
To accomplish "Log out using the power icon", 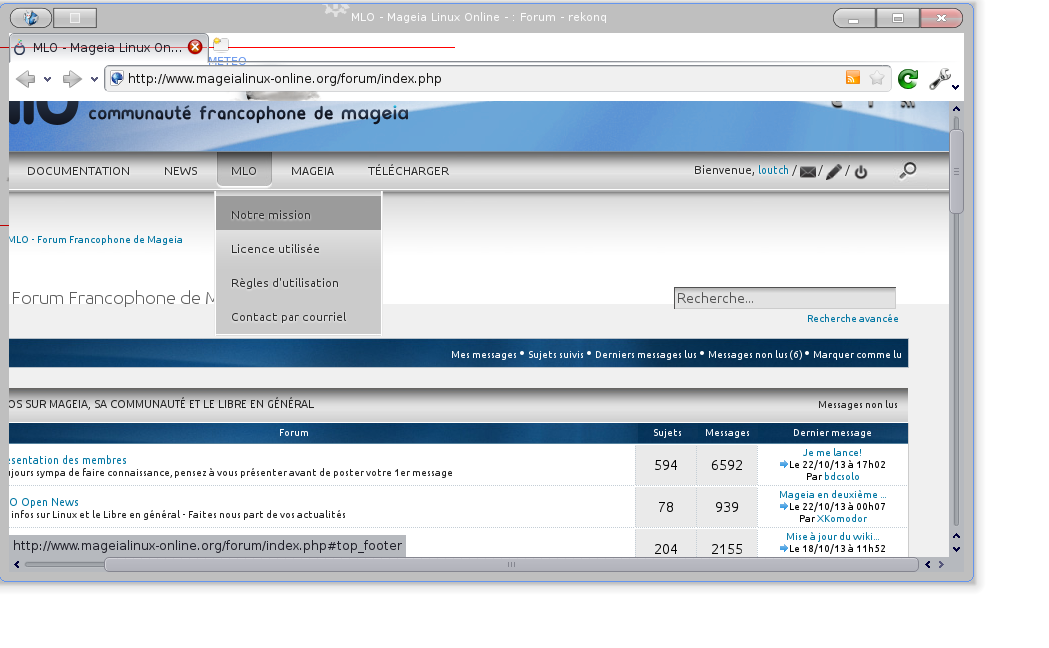I will [861, 172].
